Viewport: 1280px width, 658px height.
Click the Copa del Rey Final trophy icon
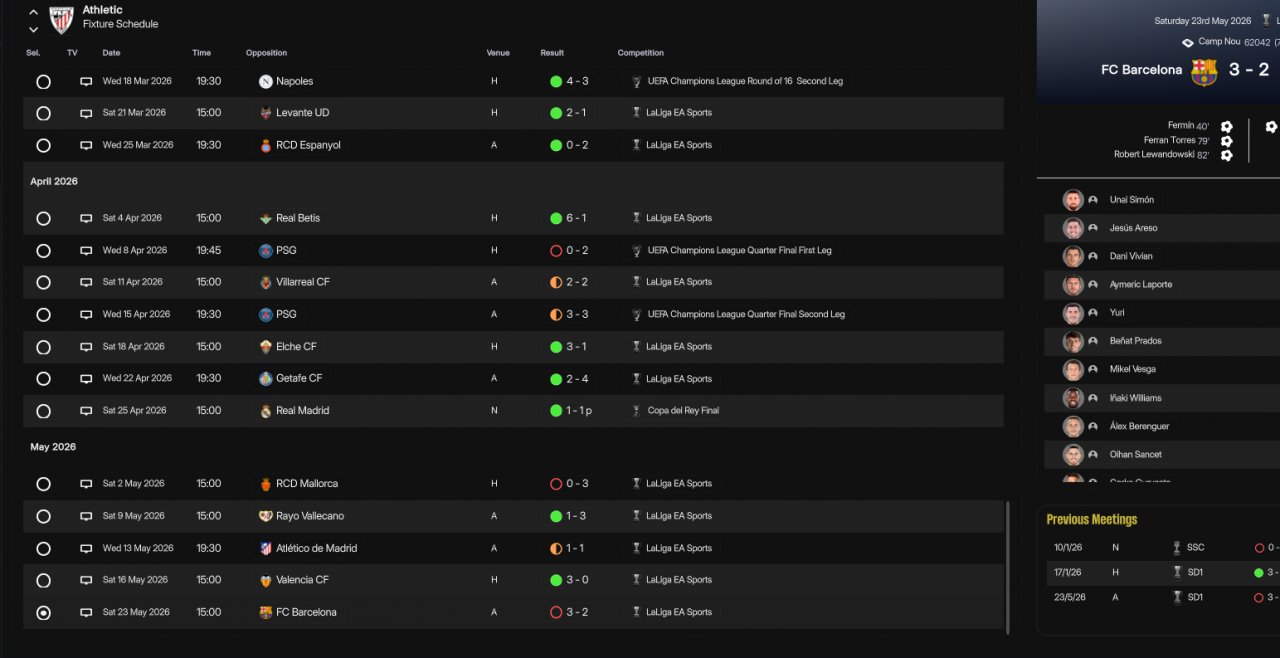coord(637,411)
